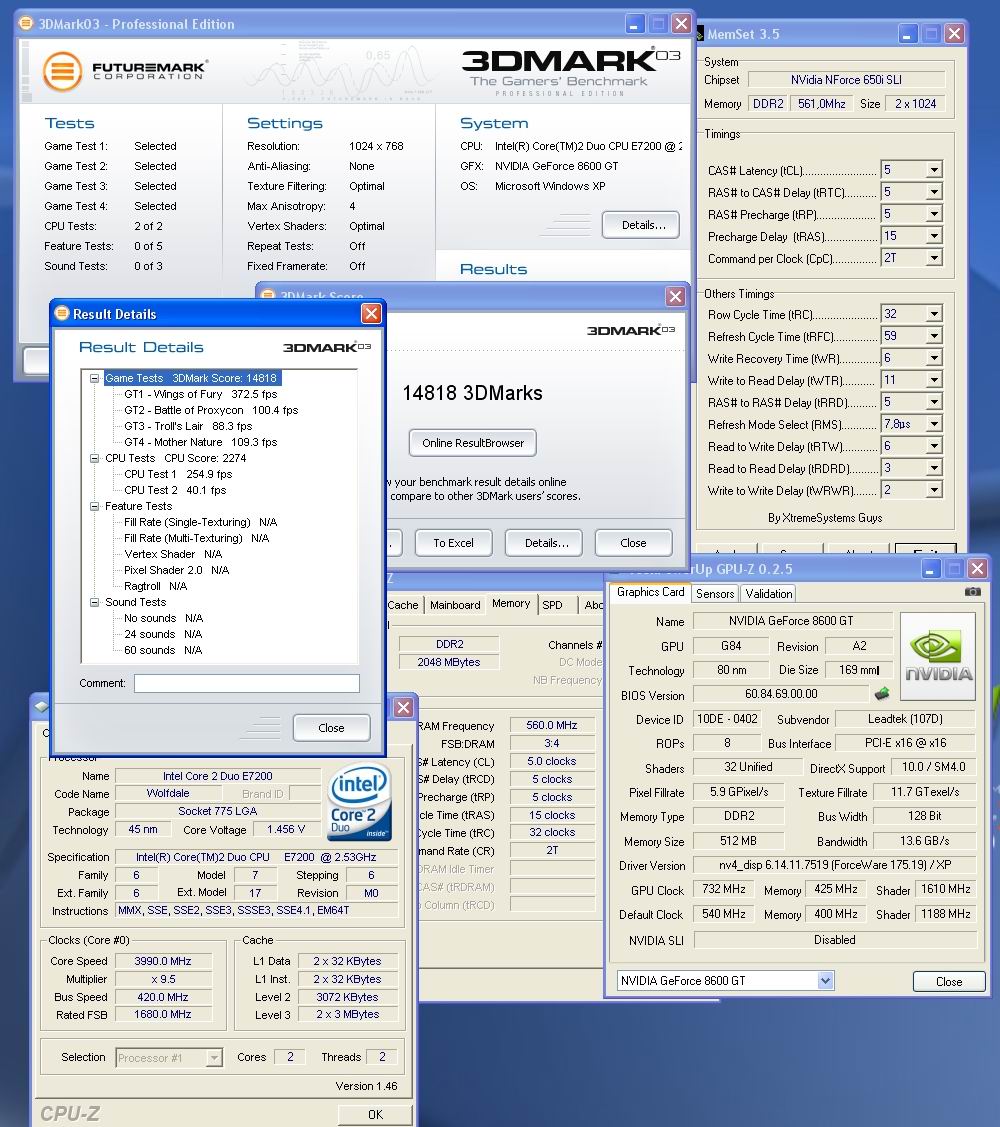Screen dimensions: 1000x1127
Task: Close the 3DMark Score window with X
Action: pos(675,296)
